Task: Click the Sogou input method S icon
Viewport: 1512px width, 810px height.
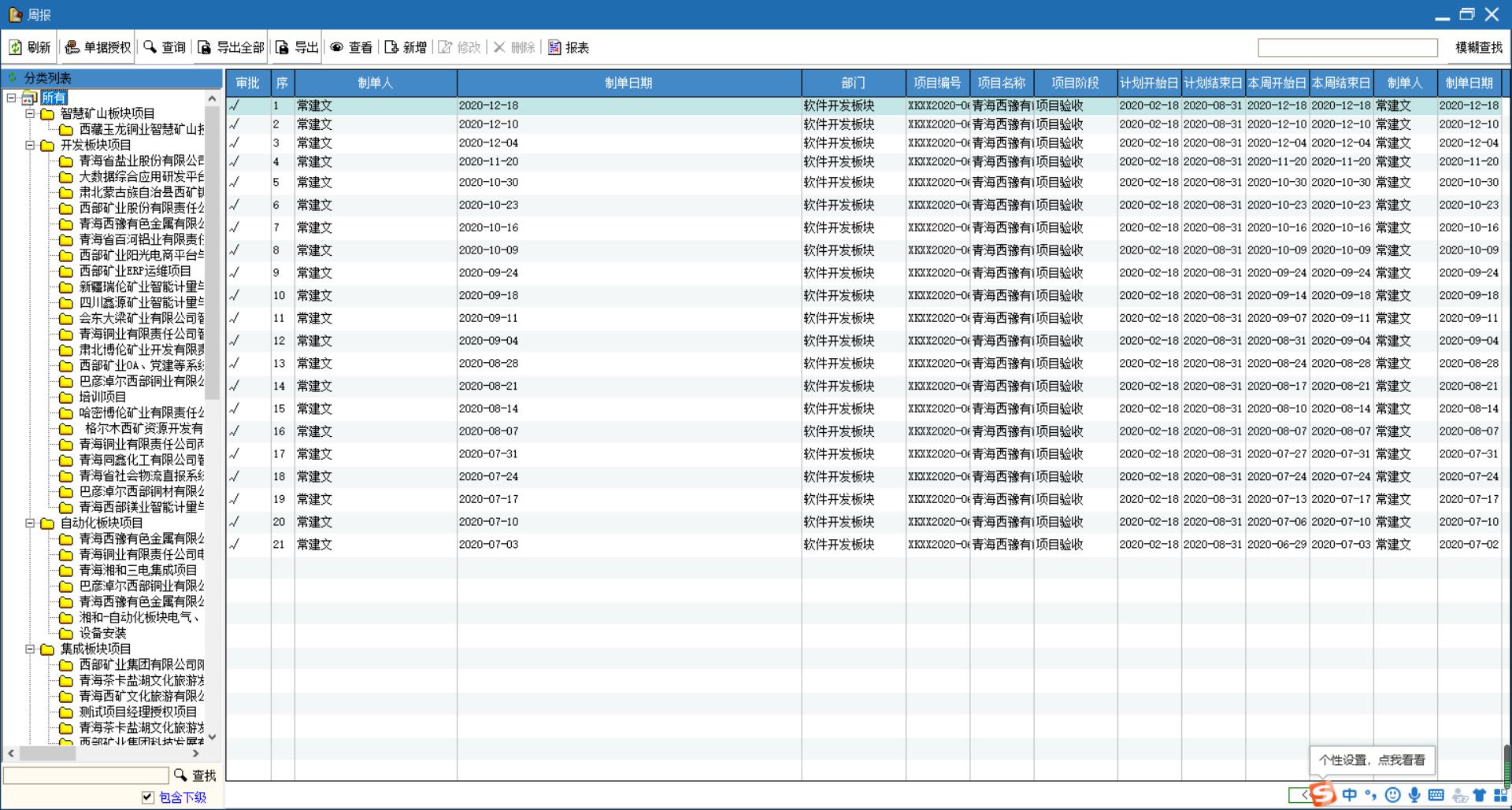Action: (1324, 794)
